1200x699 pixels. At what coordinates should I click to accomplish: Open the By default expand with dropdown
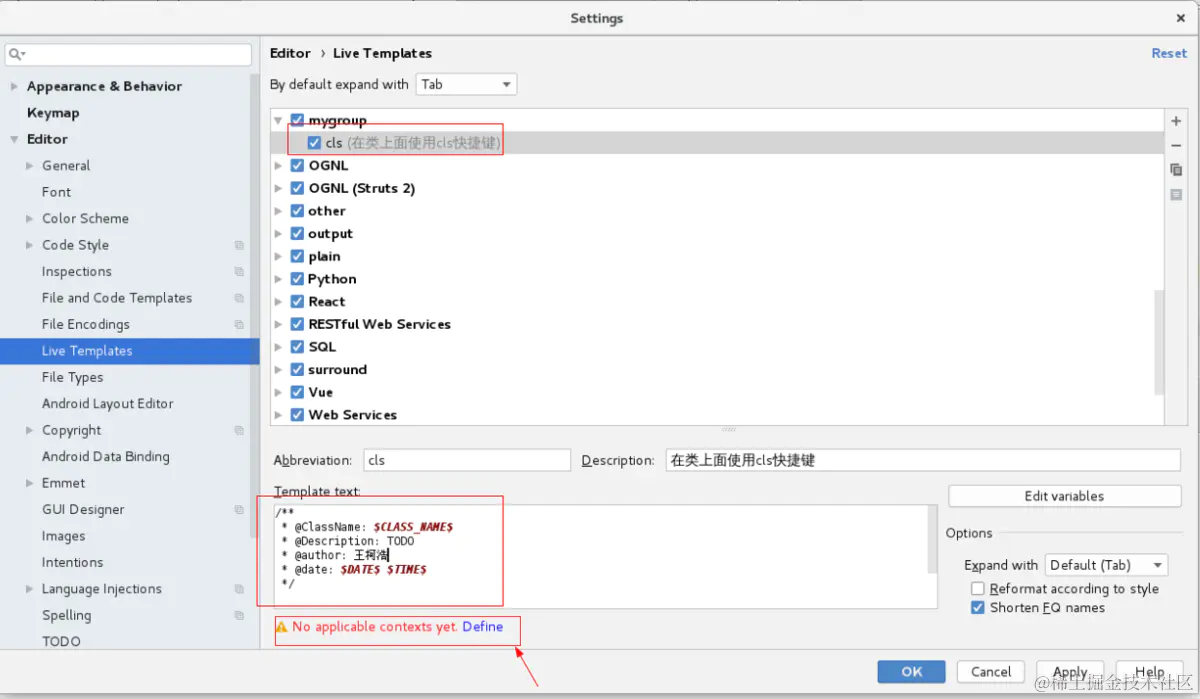click(467, 85)
